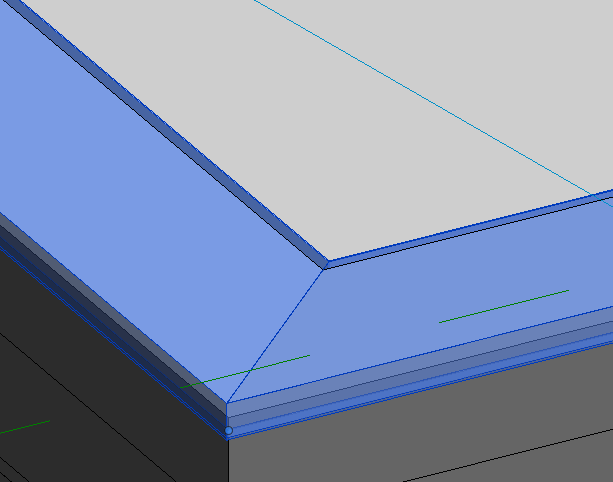Click the diagonal hip edge between the blue slopes

(280, 330)
